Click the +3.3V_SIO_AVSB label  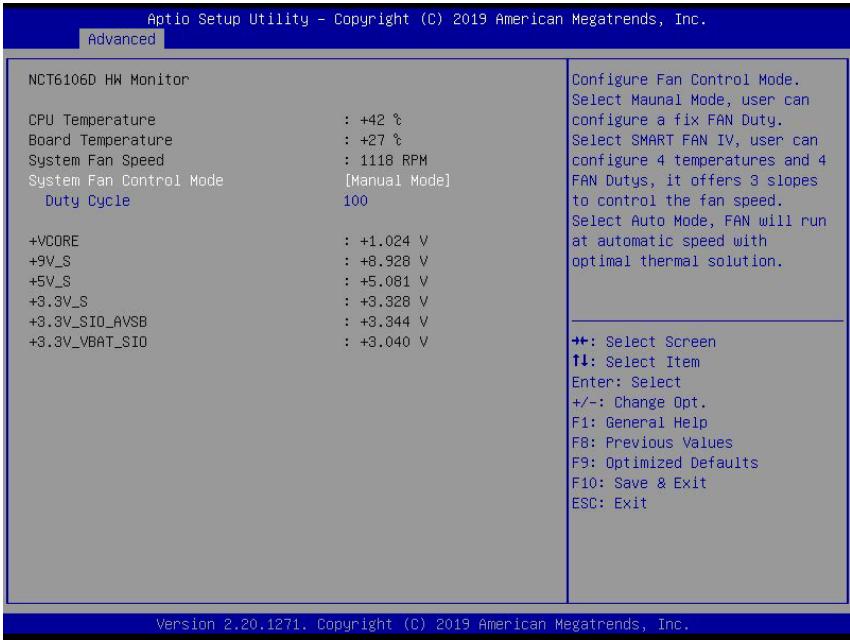(88, 322)
